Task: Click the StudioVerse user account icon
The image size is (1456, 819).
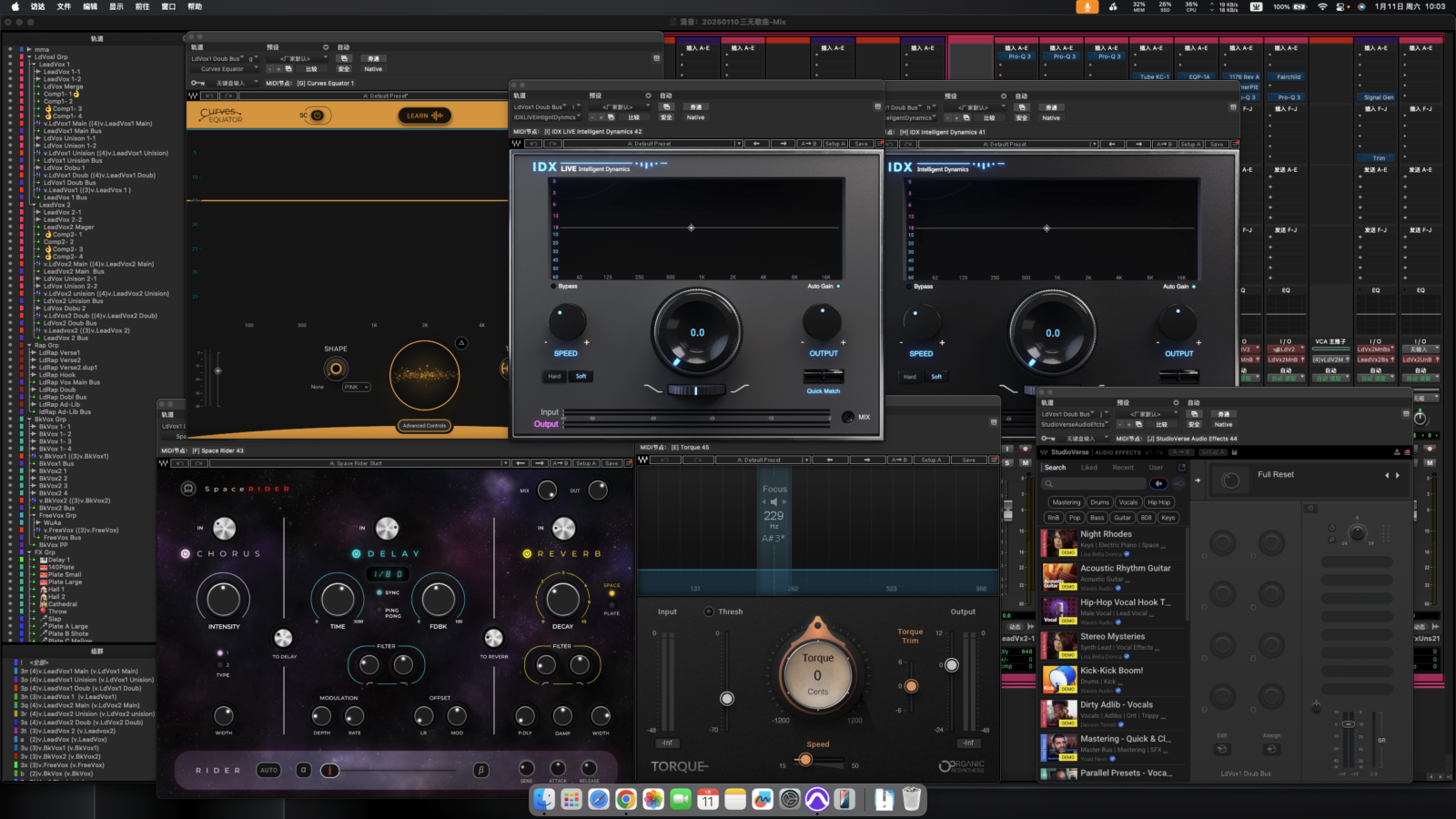Action: click(1397, 452)
